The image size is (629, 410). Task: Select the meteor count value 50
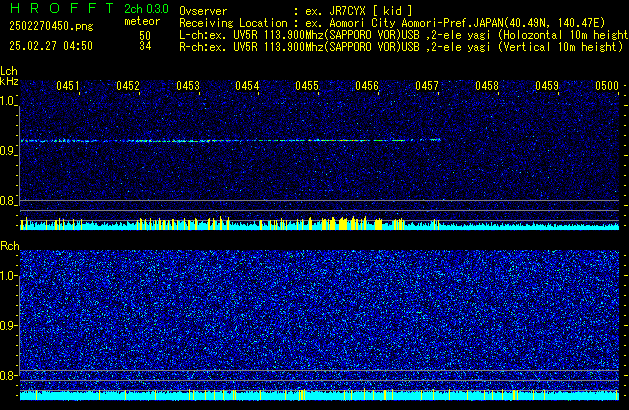(x=145, y=36)
